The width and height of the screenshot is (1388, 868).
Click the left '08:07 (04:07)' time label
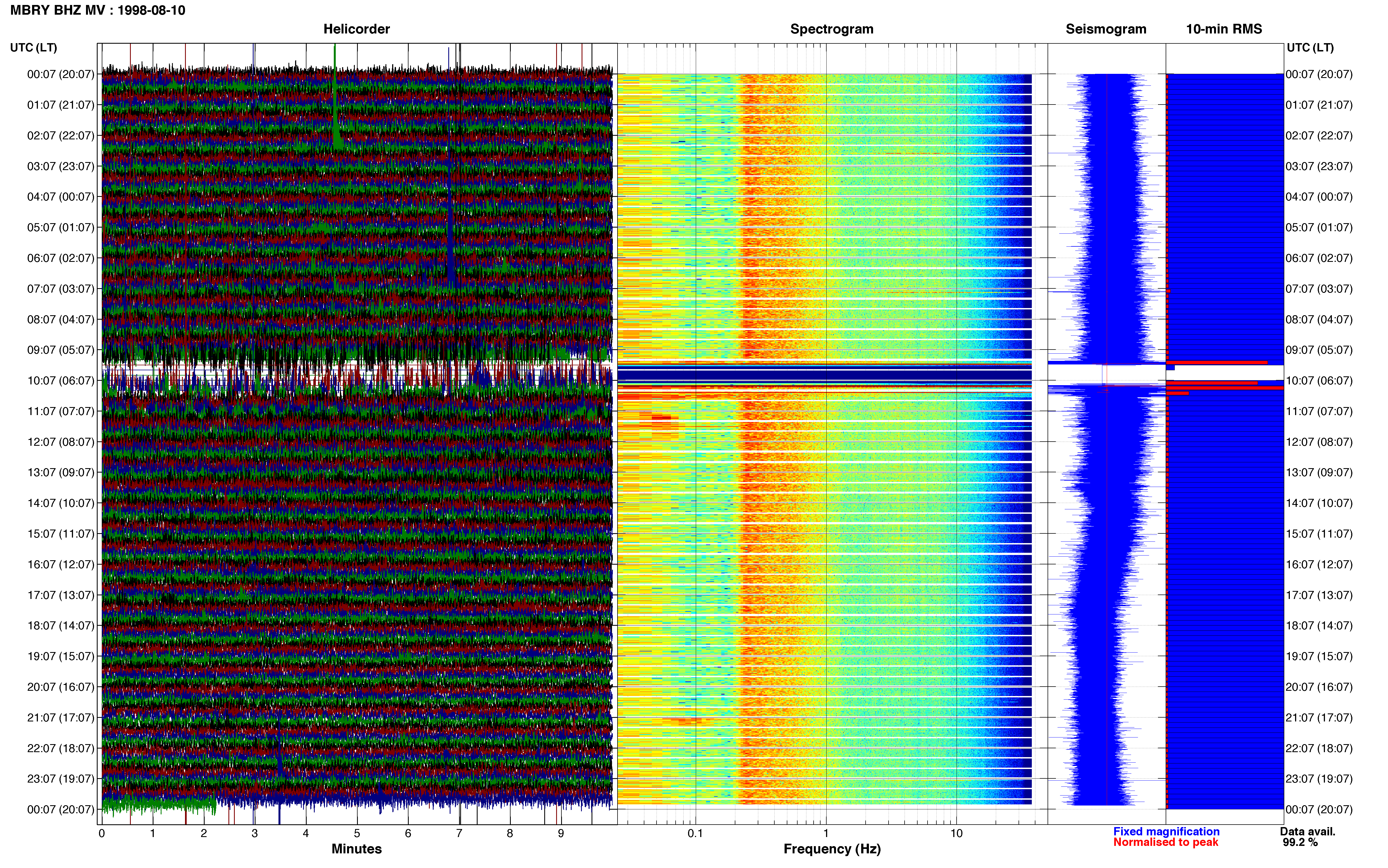point(61,319)
